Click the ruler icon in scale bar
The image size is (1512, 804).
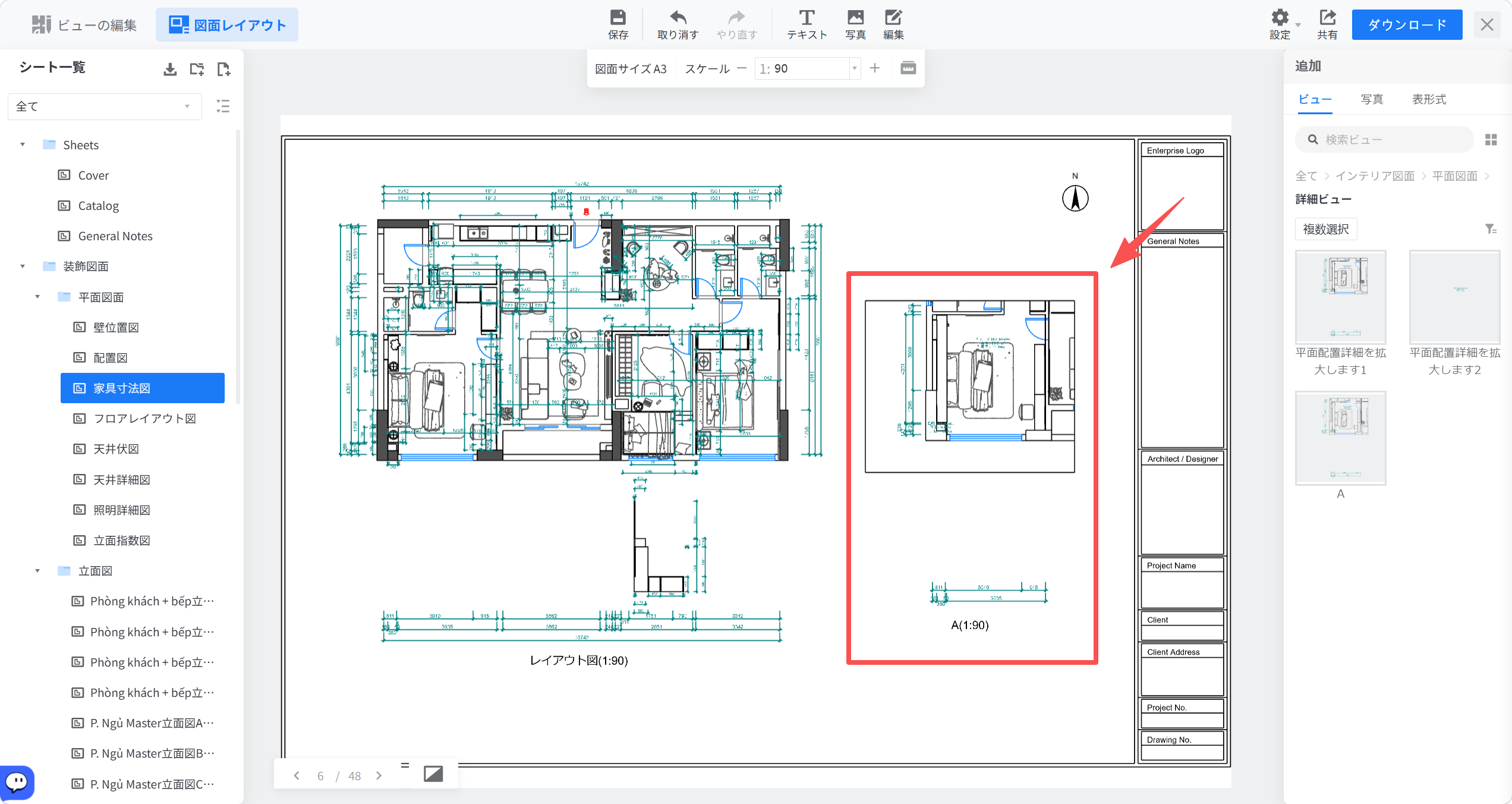tap(908, 68)
